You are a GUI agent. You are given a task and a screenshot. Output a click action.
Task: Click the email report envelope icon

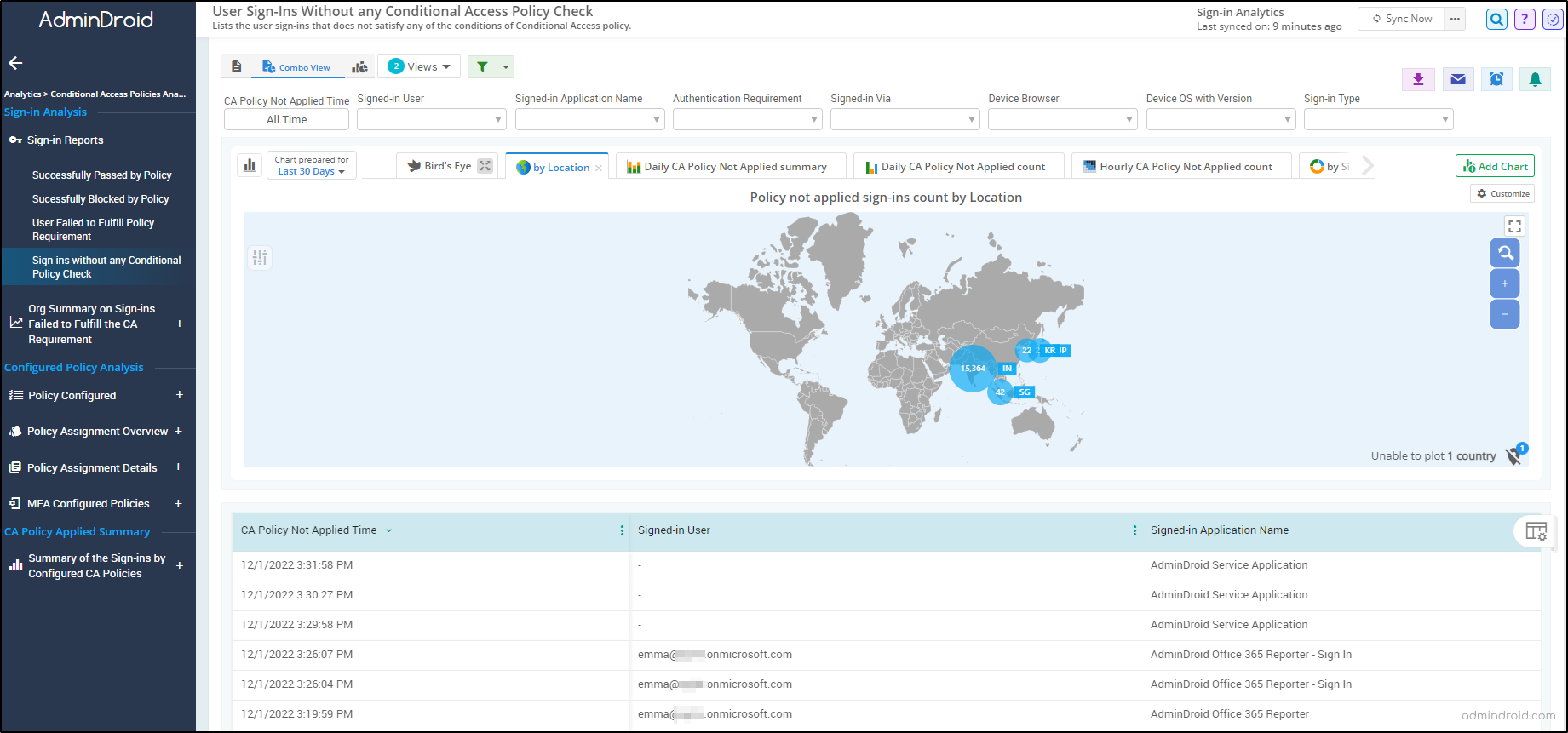pyautogui.click(x=1458, y=79)
